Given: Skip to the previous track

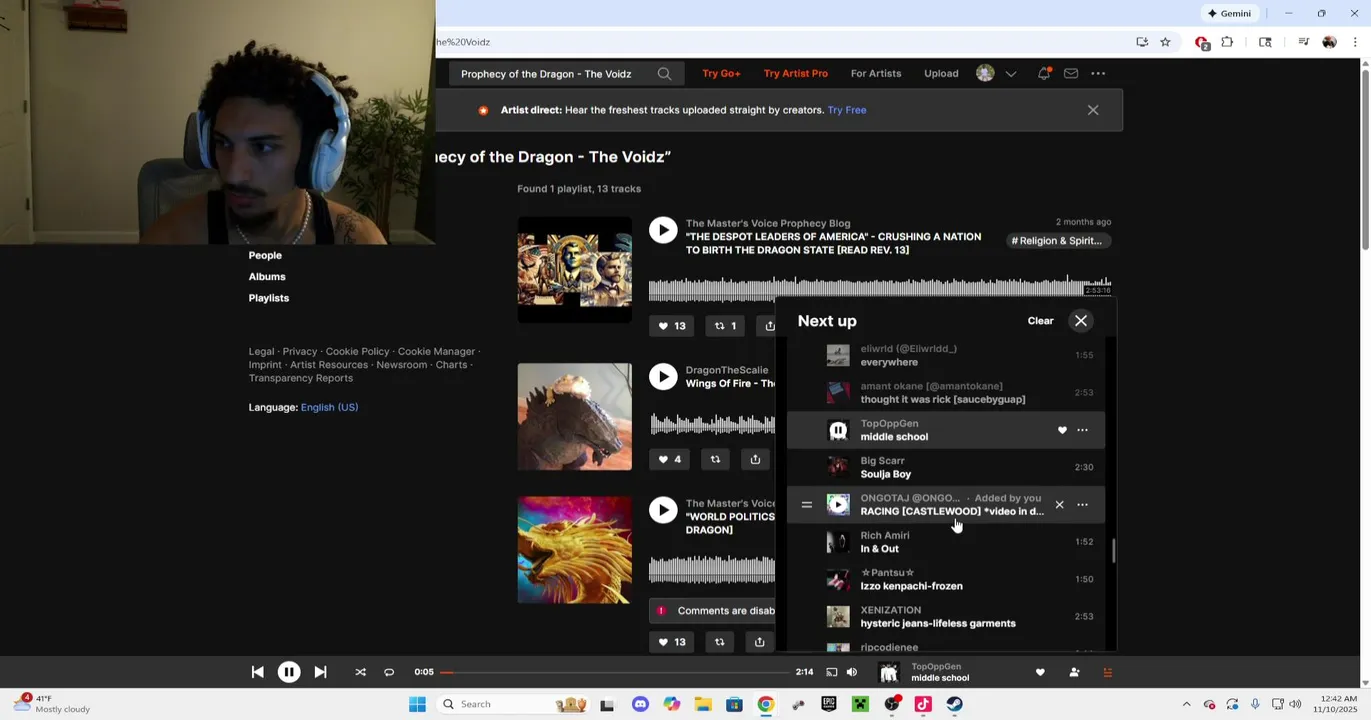Looking at the screenshot, I should point(257,672).
